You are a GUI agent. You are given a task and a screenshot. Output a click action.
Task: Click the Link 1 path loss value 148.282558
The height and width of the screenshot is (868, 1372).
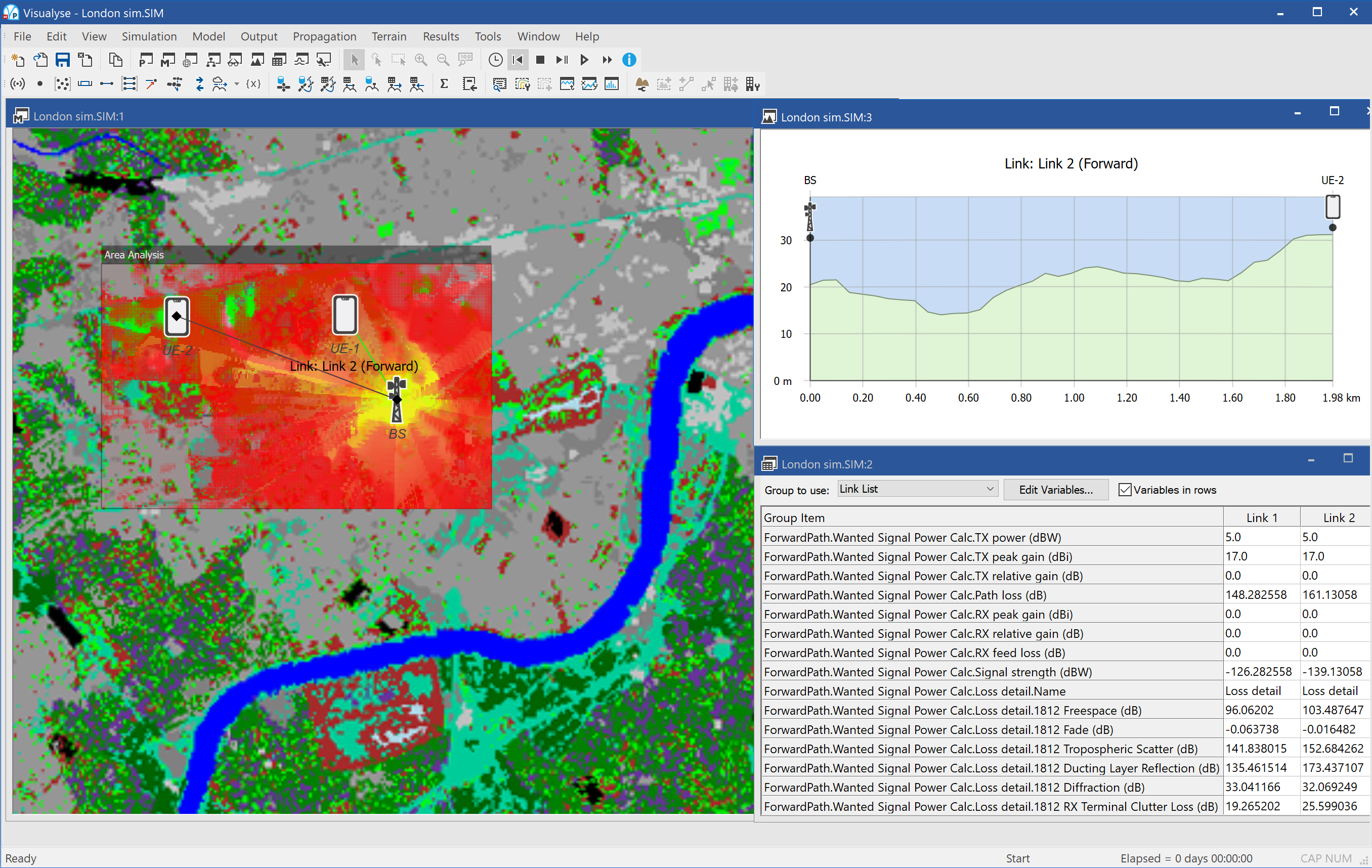pyautogui.click(x=1256, y=595)
